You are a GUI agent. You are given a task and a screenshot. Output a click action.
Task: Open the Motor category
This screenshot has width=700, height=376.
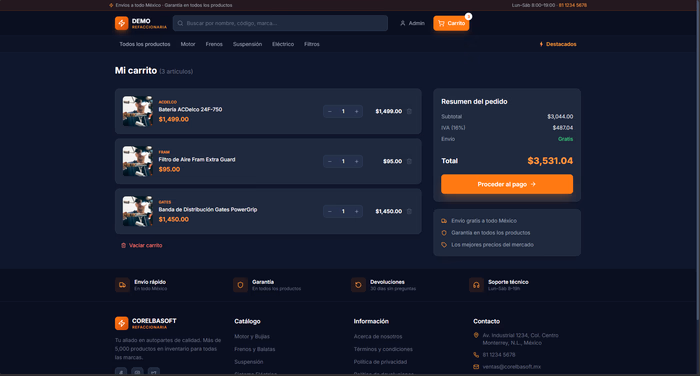click(188, 44)
